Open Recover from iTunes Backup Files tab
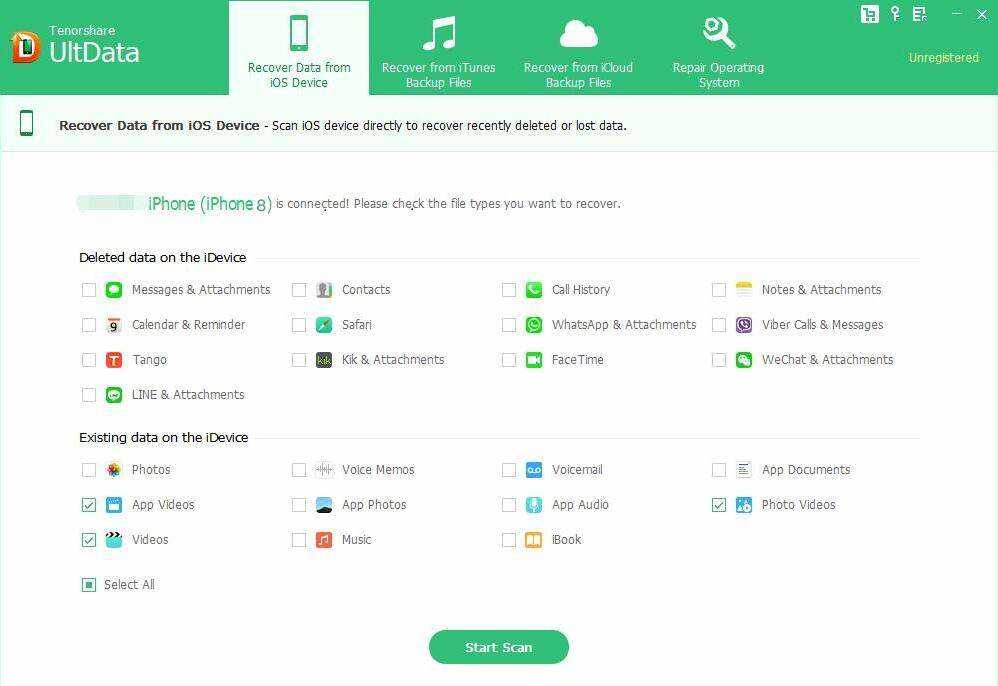The image size is (998, 686). pos(439,48)
